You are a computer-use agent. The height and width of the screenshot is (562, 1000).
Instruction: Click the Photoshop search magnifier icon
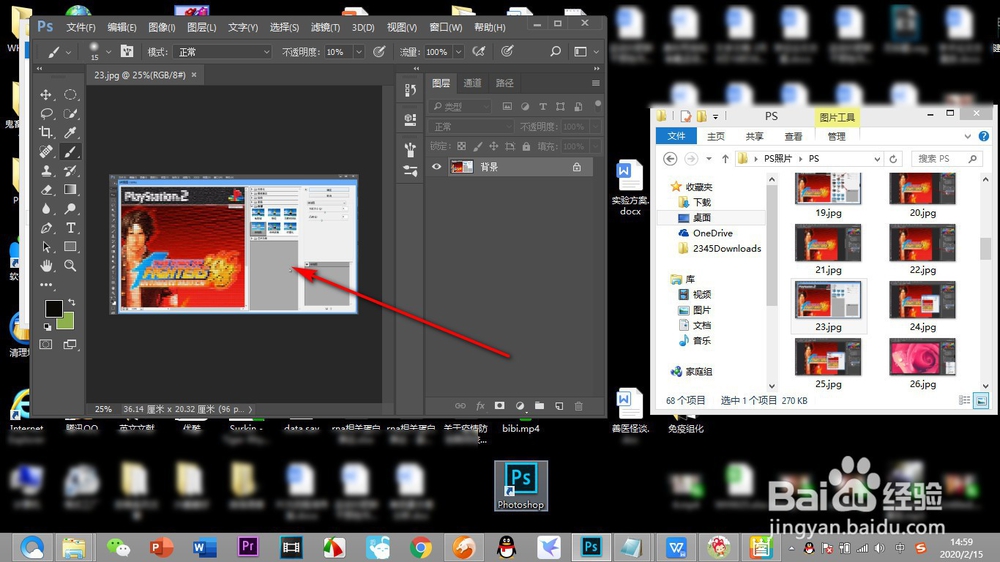pyautogui.click(x=555, y=51)
